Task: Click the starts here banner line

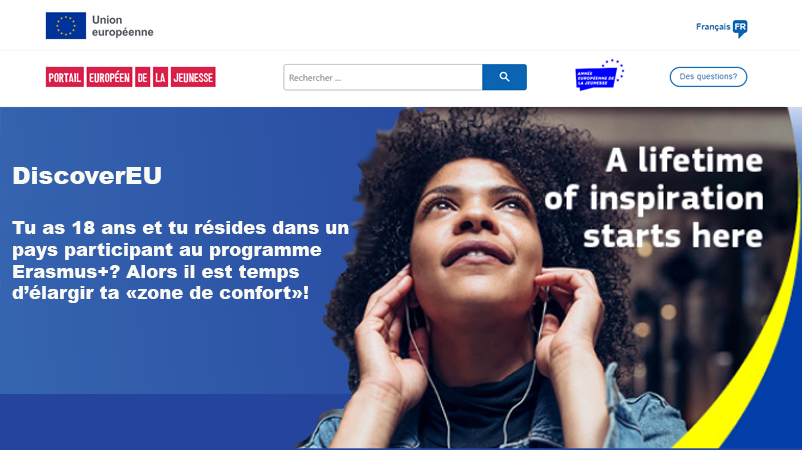Action: click(x=673, y=235)
